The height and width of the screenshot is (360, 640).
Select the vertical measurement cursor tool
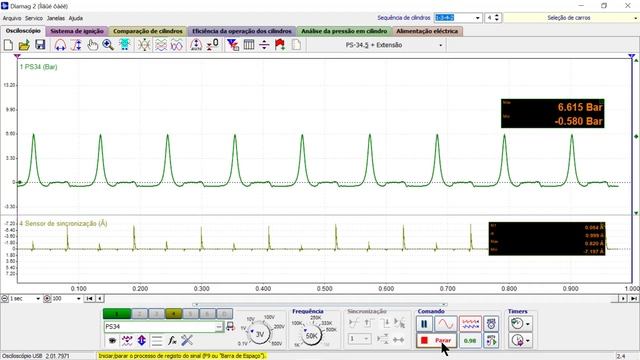click(x=76, y=45)
